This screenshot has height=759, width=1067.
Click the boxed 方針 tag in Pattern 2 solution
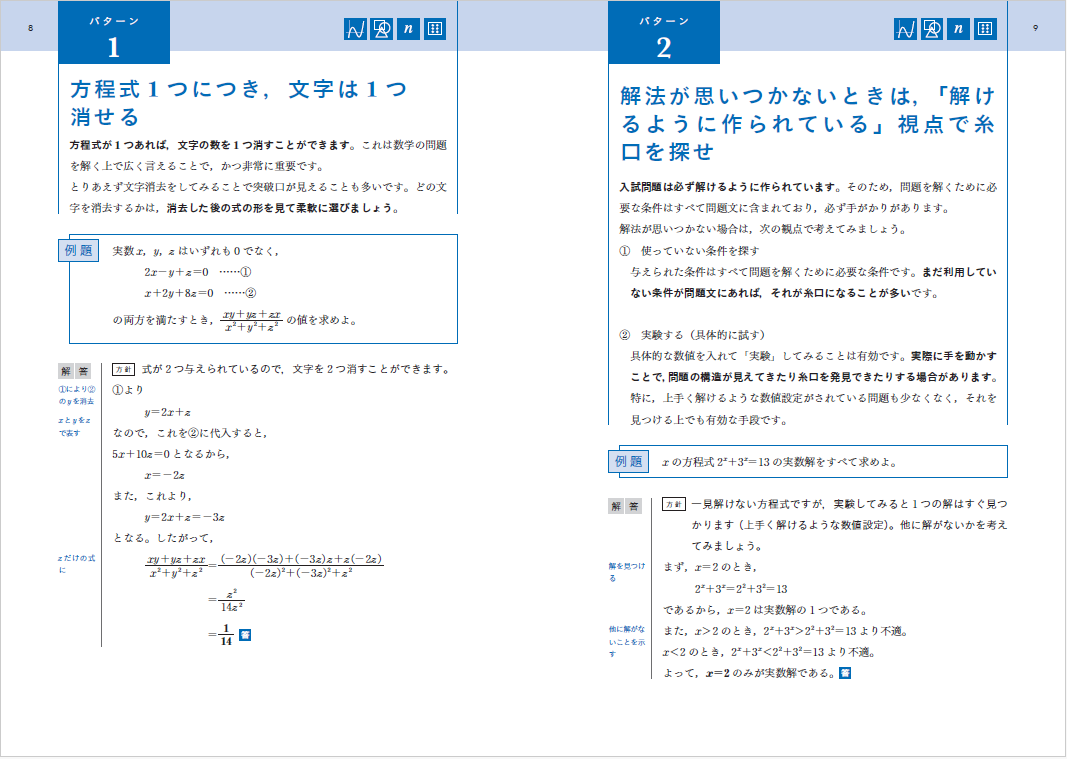(674, 504)
